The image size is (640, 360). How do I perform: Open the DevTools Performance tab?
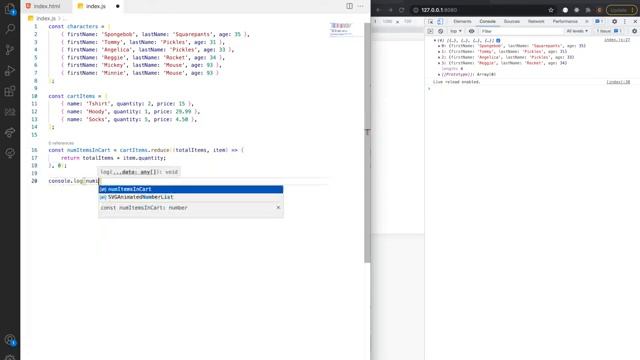[x=565, y=21]
